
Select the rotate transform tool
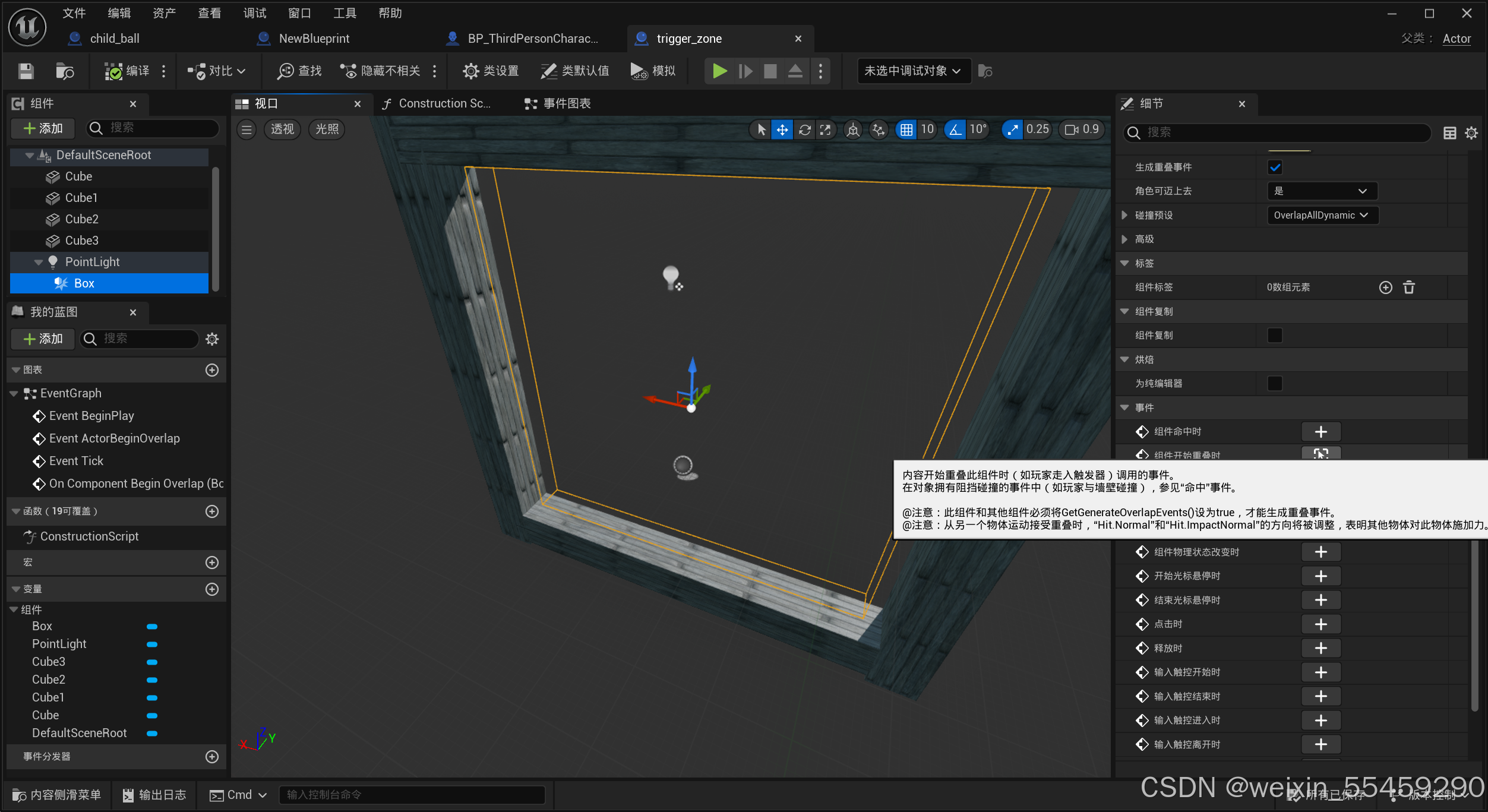[804, 129]
